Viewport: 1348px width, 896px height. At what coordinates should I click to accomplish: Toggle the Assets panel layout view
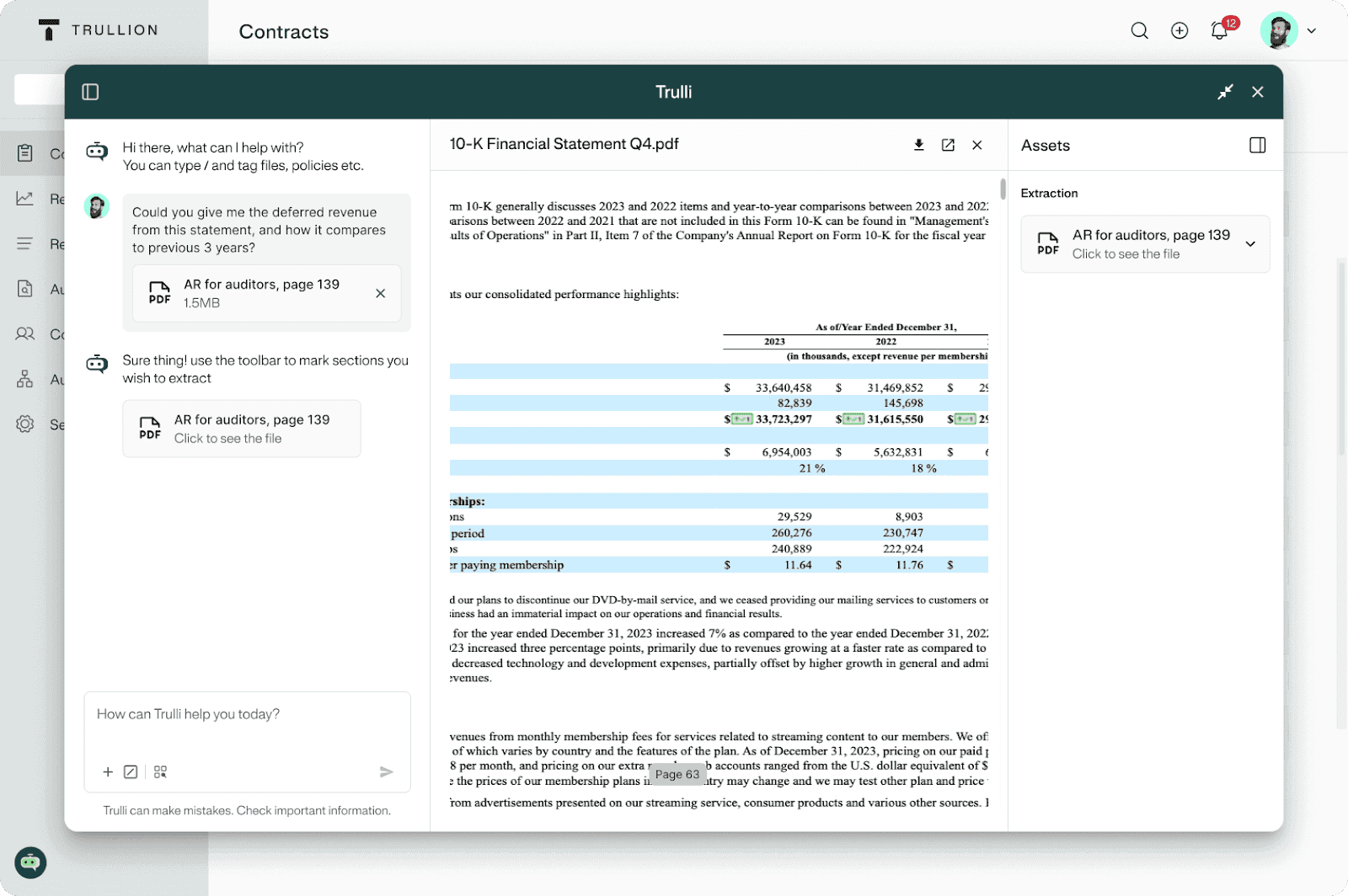[x=1257, y=145]
